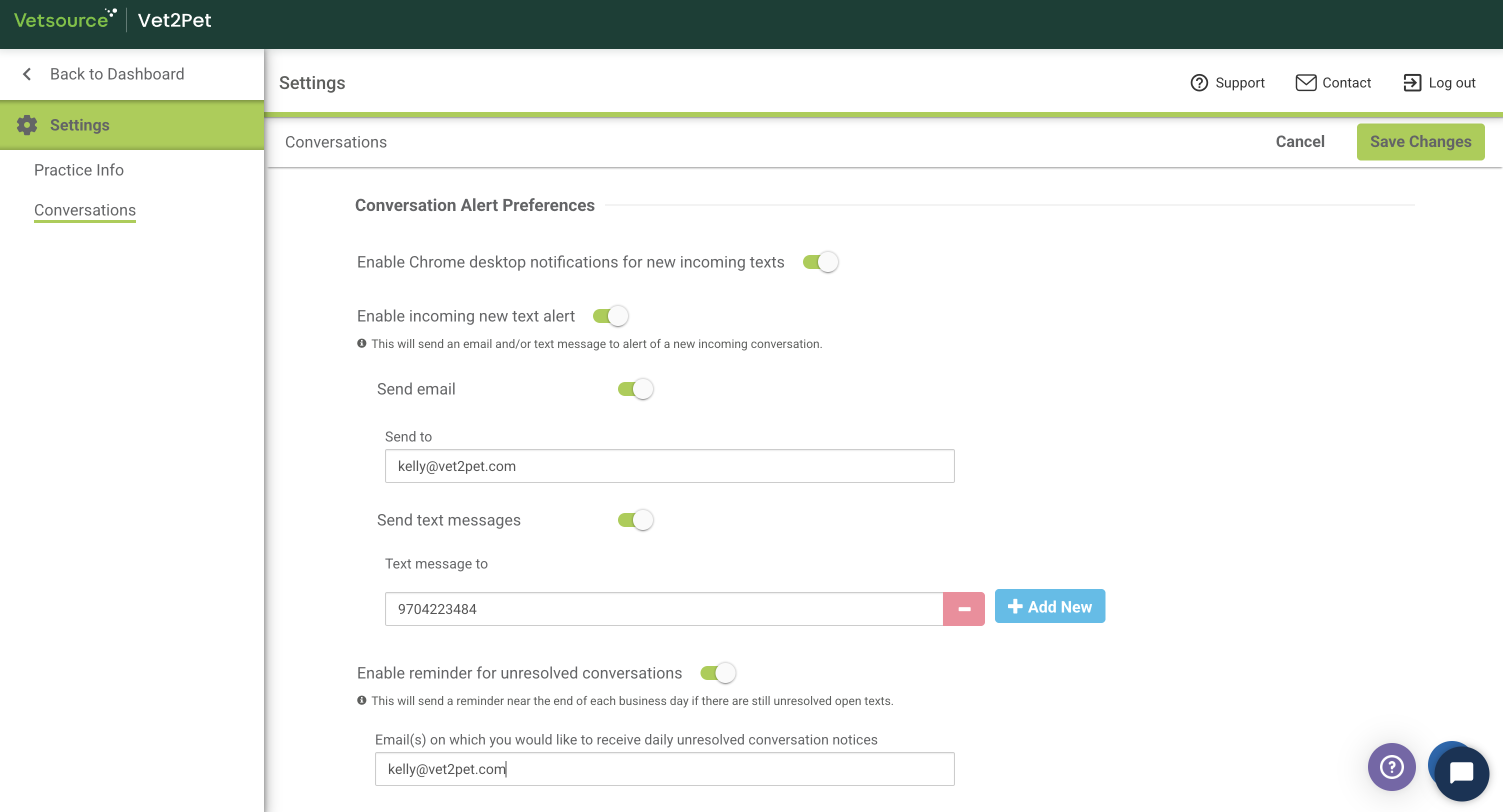Click the Support question mark icon
This screenshot has width=1503, height=812.
point(1198,83)
